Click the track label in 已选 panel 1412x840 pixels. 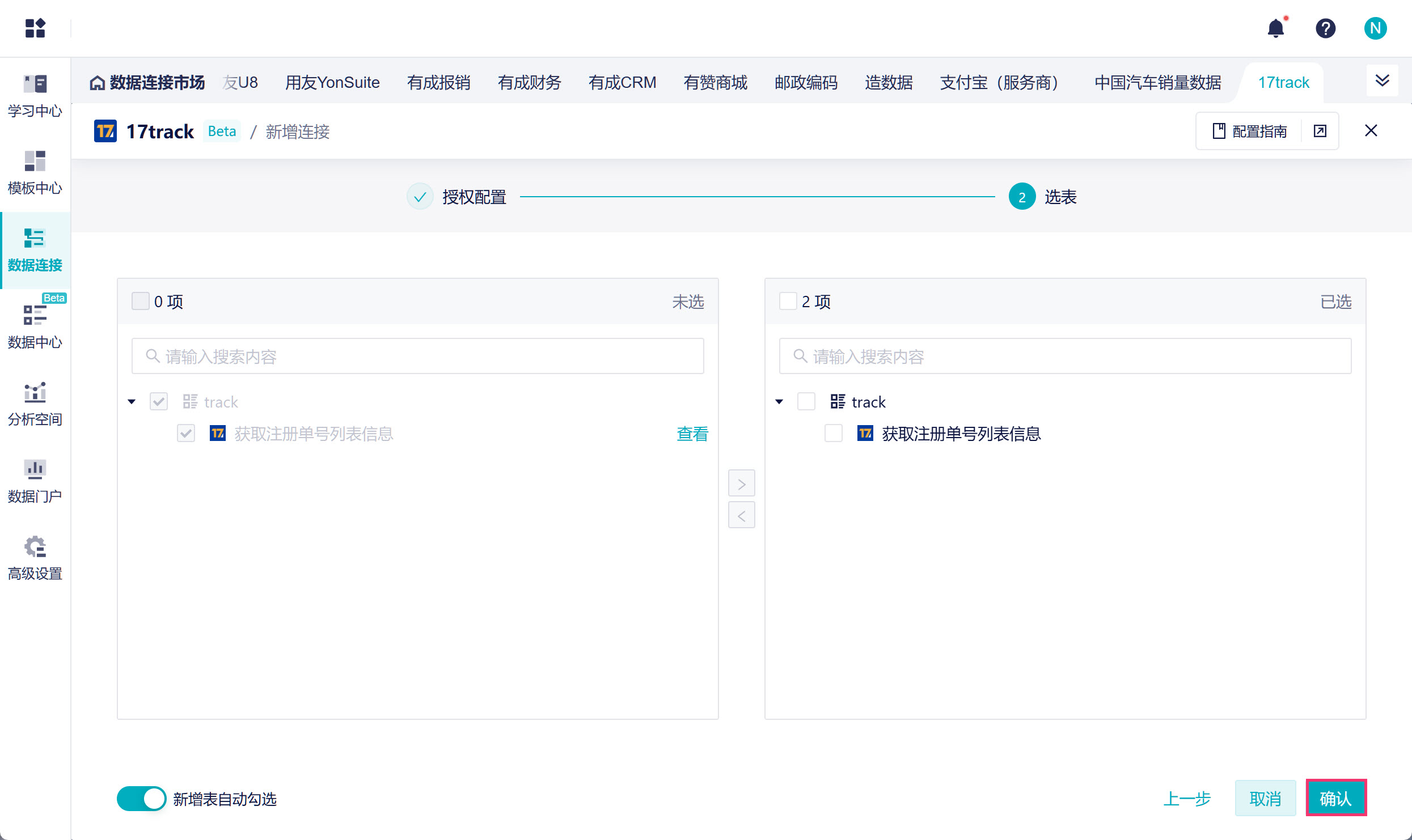pyautogui.click(x=869, y=402)
